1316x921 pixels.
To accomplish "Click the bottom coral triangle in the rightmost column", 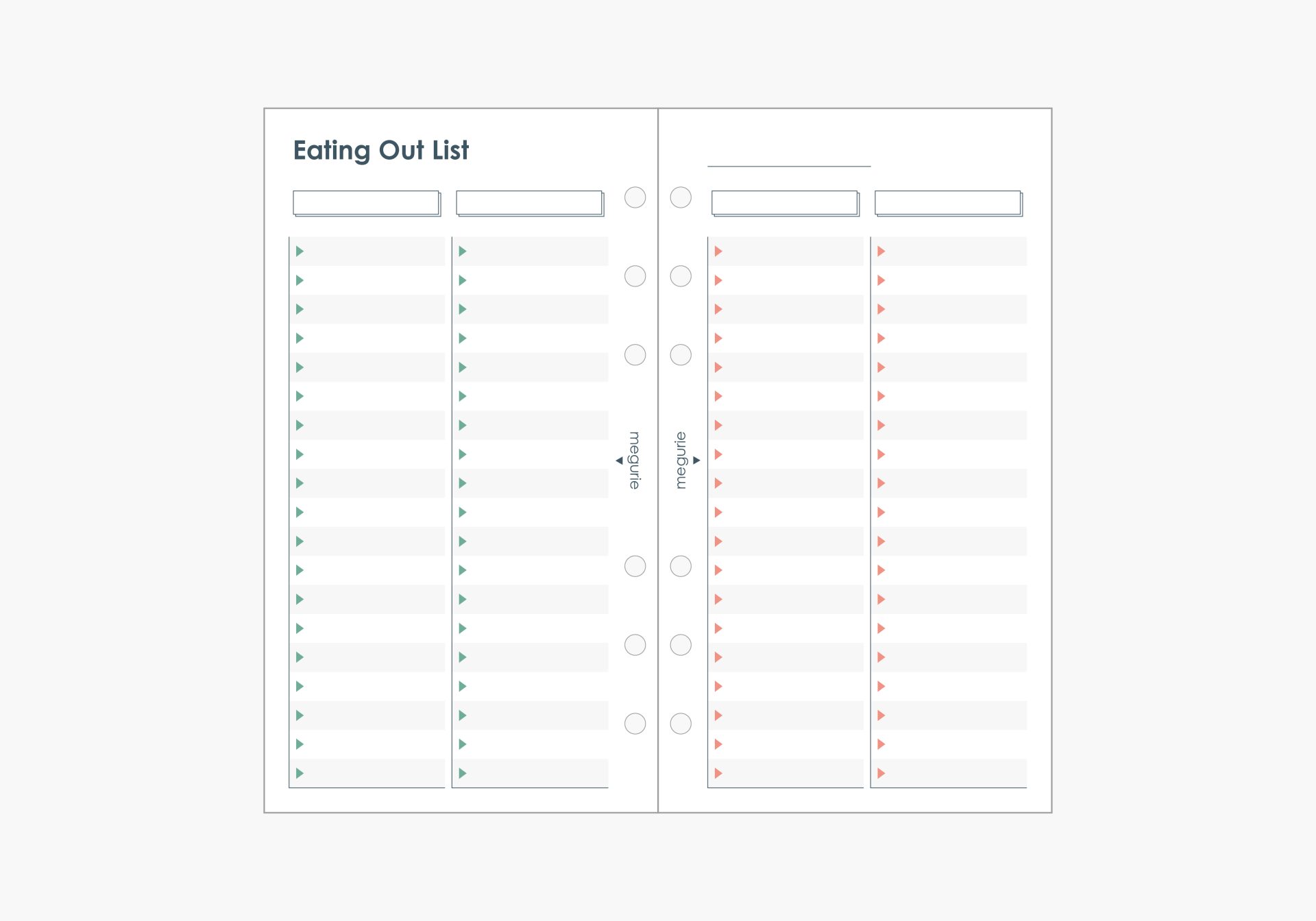I will click(881, 773).
